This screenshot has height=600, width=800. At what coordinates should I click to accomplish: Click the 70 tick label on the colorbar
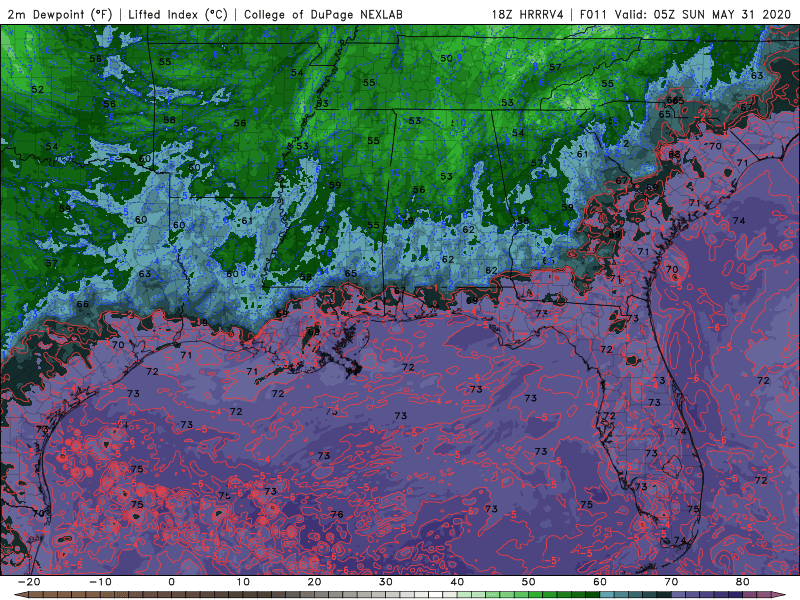pyautogui.click(x=671, y=582)
